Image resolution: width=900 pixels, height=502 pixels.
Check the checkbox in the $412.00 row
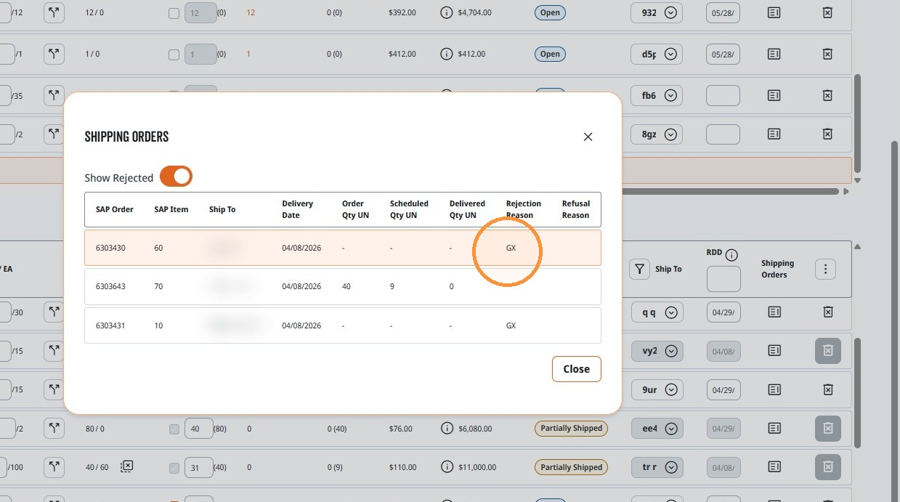click(174, 55)
